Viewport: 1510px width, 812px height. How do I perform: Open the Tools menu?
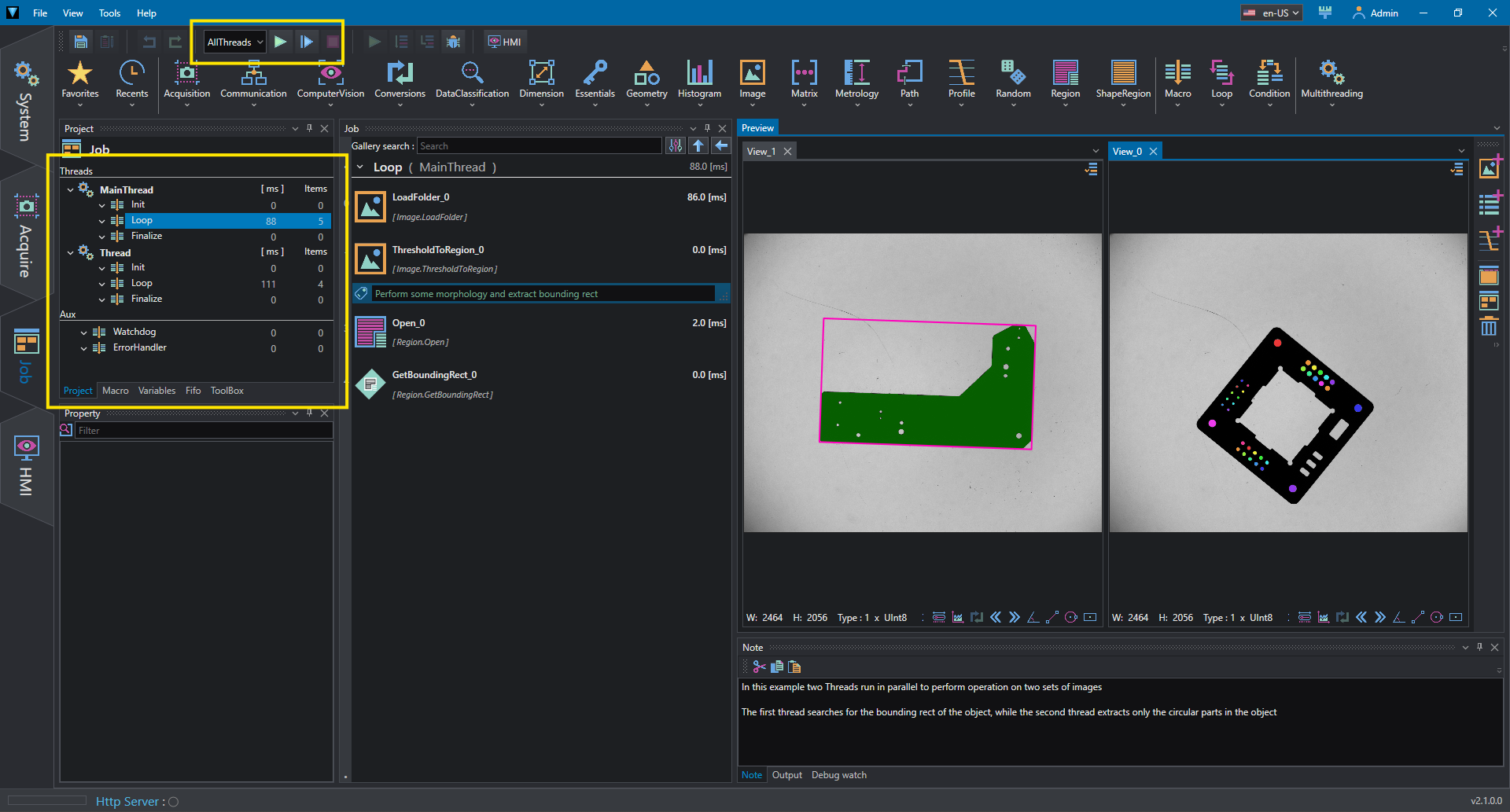[x=109, y=13]
